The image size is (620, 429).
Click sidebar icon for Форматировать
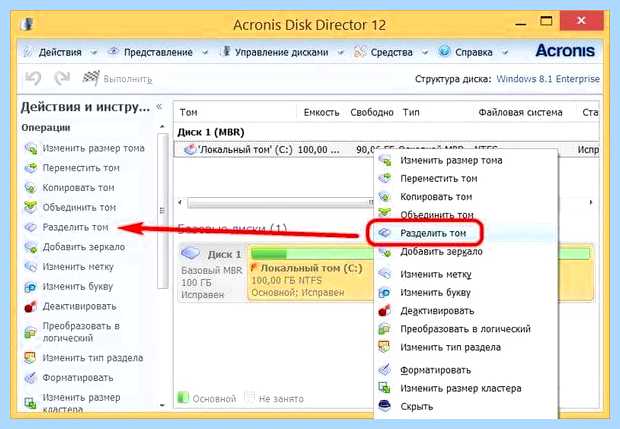(30, 378)
